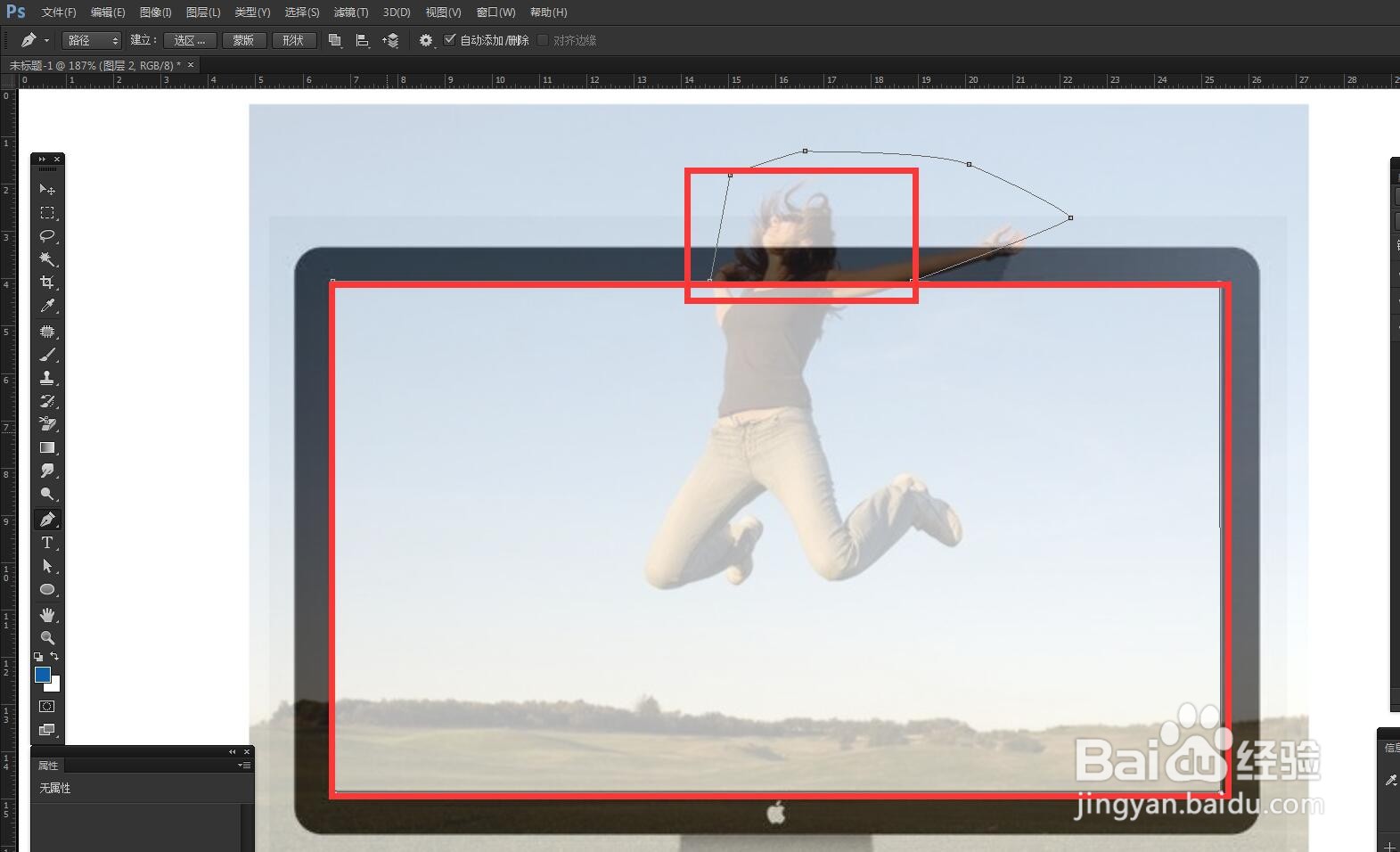Open the 视图(V) menu
The width and height of the screenshot is (1400, 852).
point(443,12)
